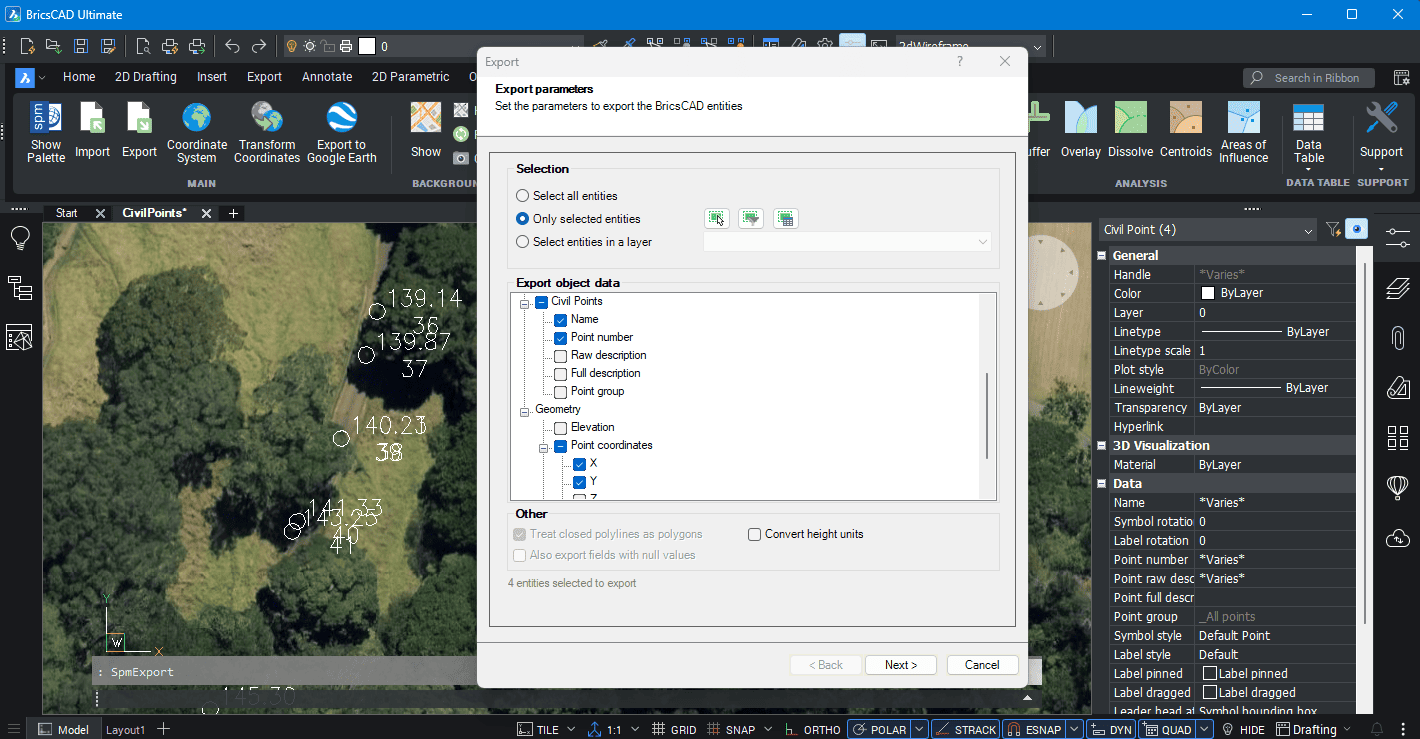Image resolution: width=1420 pixels, height=739 pixels.
Task: Click the Show Palette spm icon
Action: [x=46, y=118]
